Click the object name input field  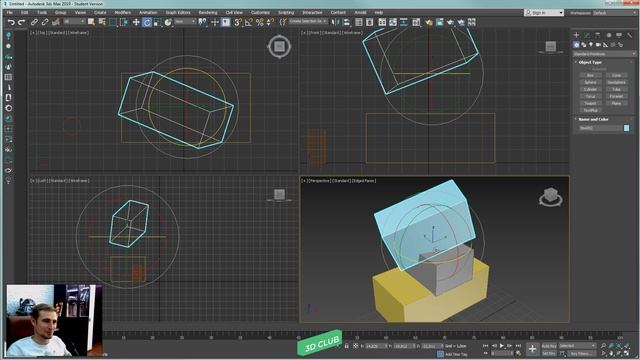[x=600, y=128]
